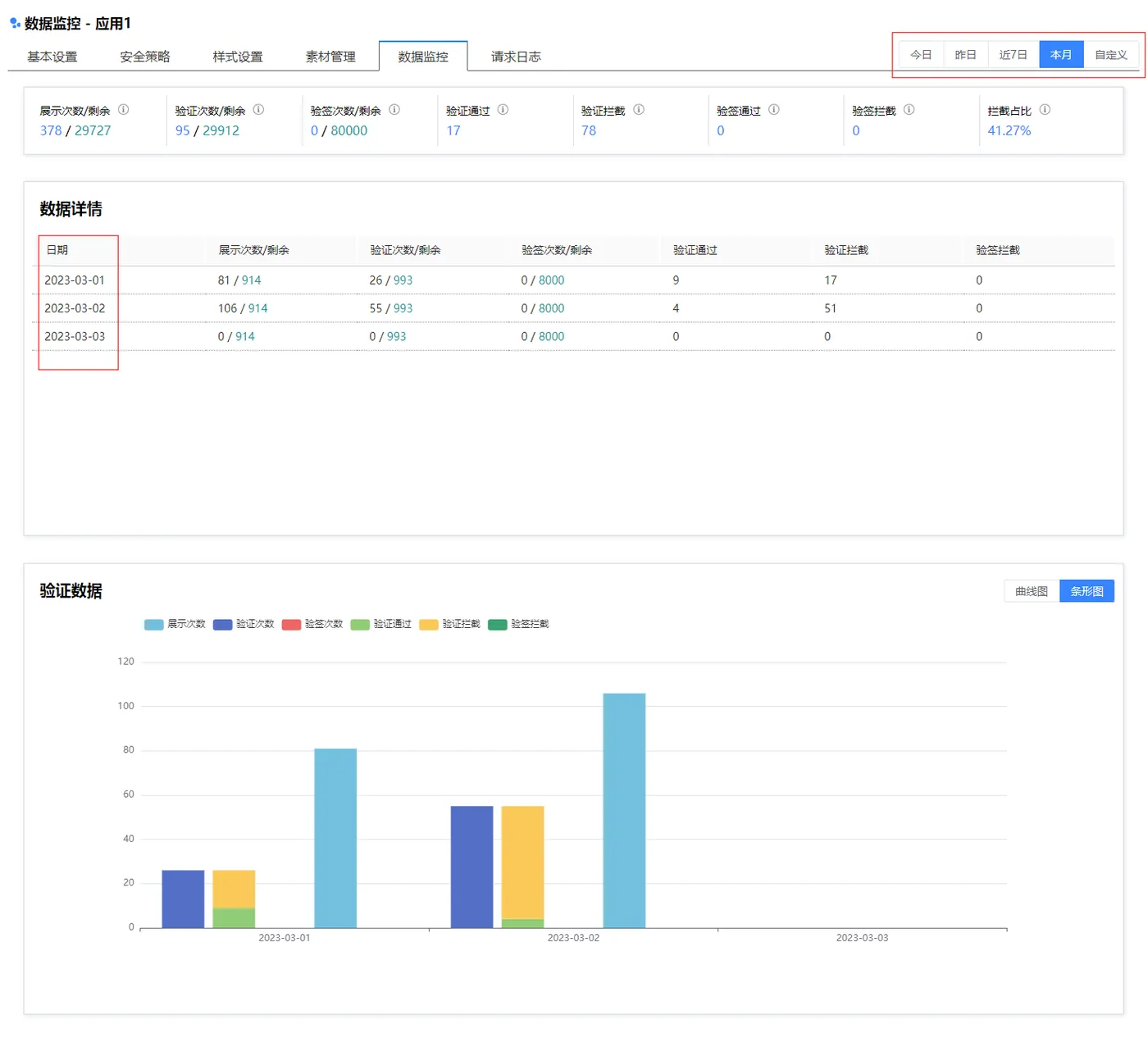Select the 昨日 time range
The image size is (1148, 1038).
(x=966, y=55)
